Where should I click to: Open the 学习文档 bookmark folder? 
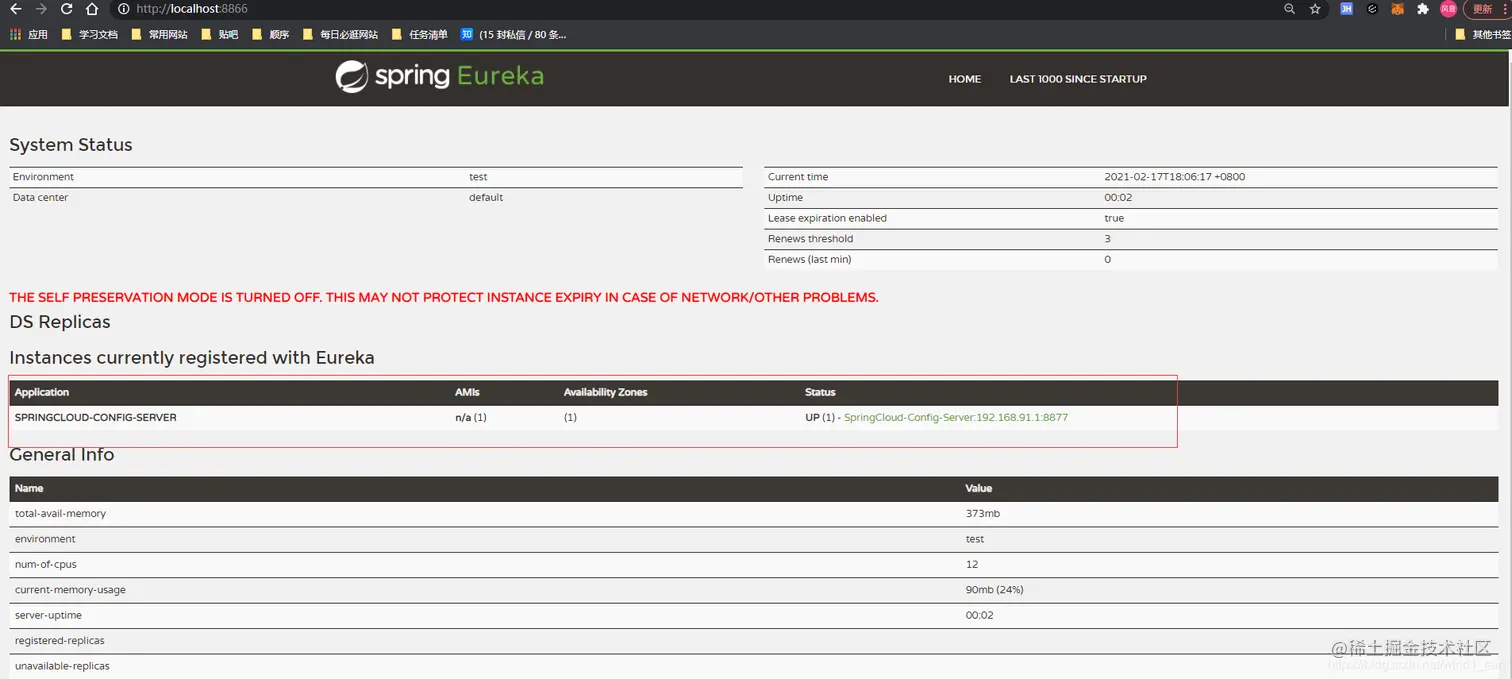pyautogui.click(x=90, y=34)
